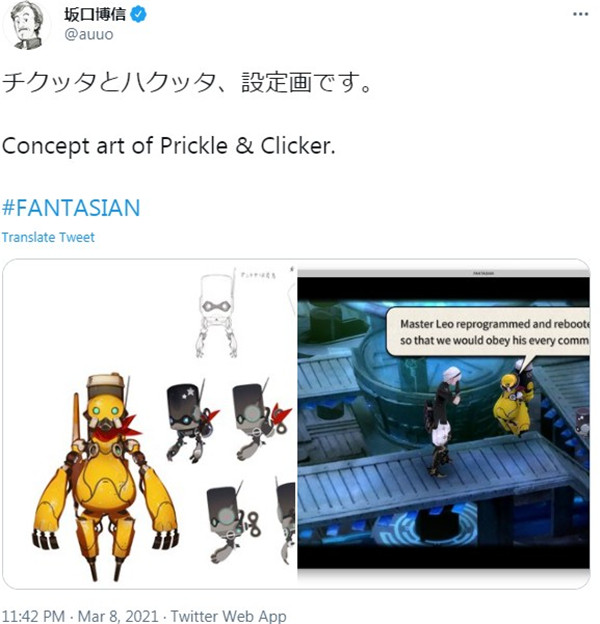The image size is (600, 624).
Task: Click the black robot with star markings
Action: (190, 422)
